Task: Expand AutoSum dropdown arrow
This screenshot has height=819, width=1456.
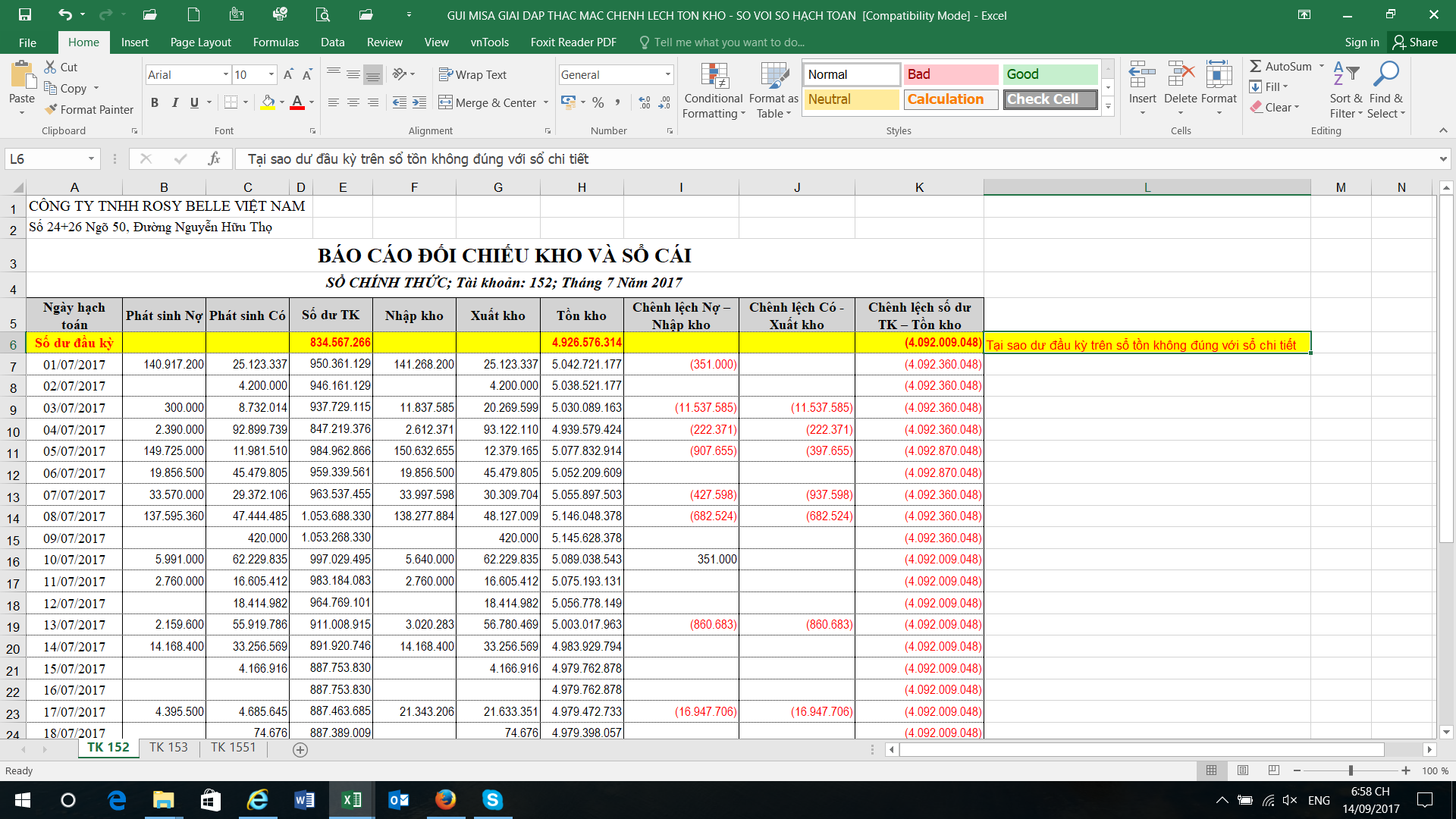Action: click(1322, 66)
